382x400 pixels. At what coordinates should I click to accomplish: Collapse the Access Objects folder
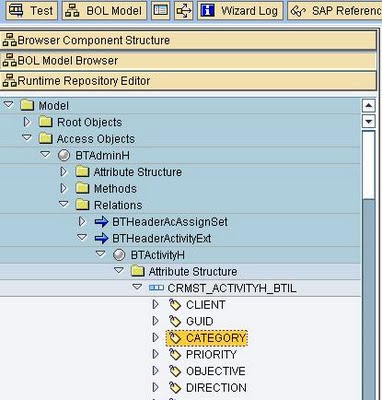(x=27, y=138)
